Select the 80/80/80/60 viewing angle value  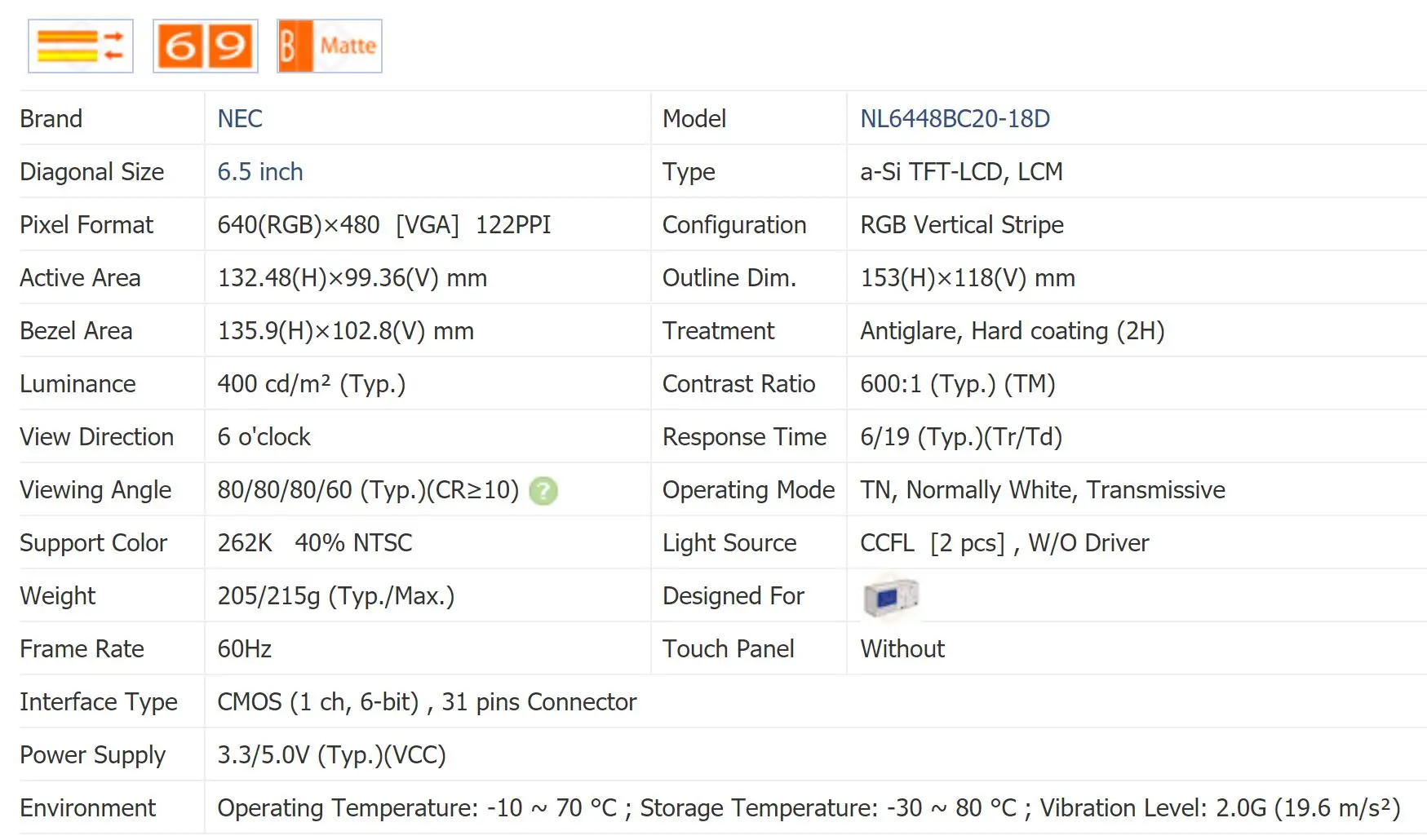367,490
